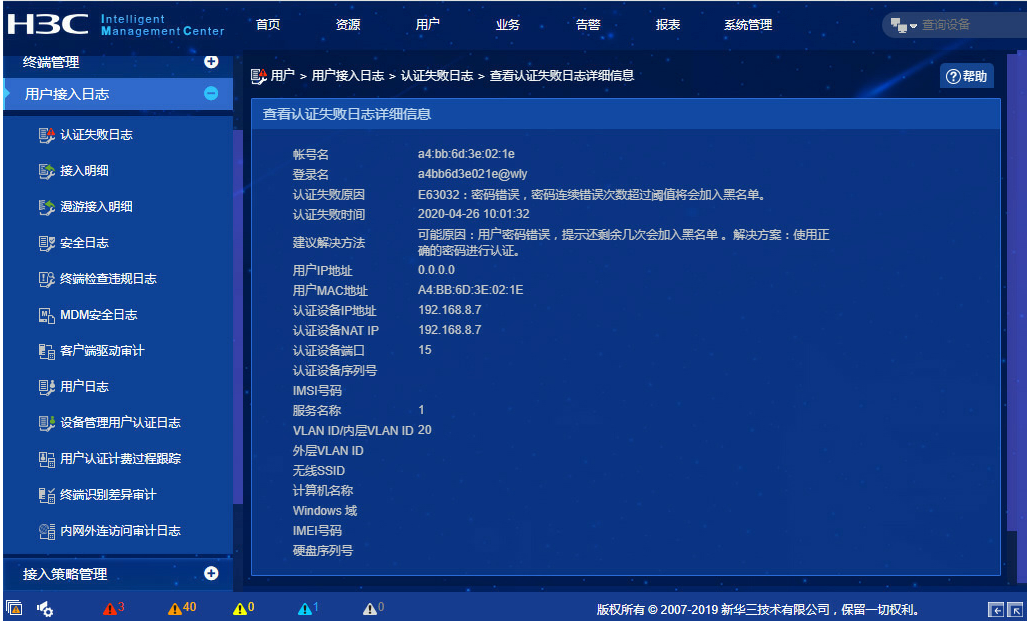The width and height of the screenshot is (1035, 621).
Task: Open the 认证失败日志 icon in sidebar
Action: (46, 135)
